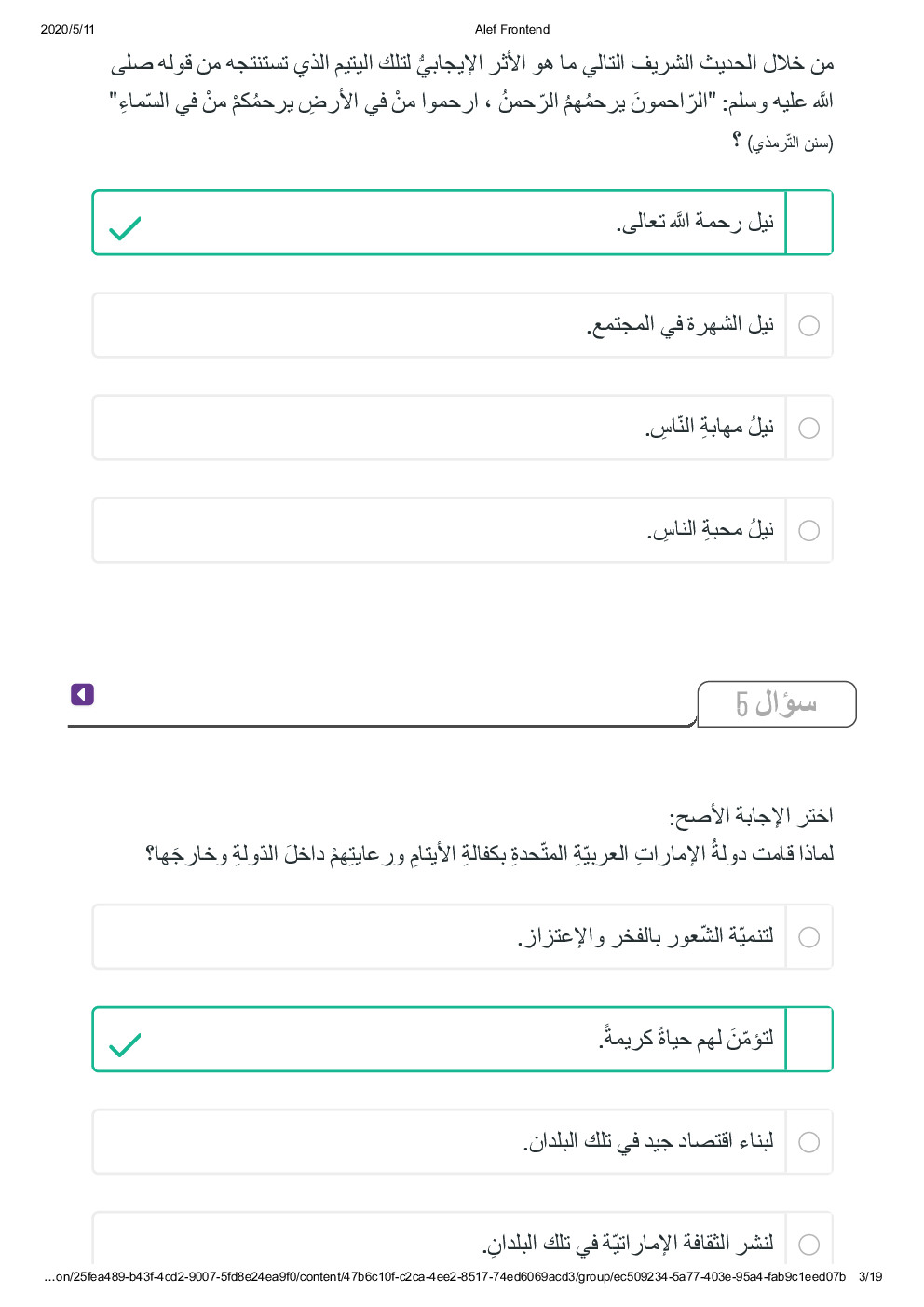Click the purple arrow icon near سؤال 5
The image size is (924, 1307).
[x=82, y=694]
